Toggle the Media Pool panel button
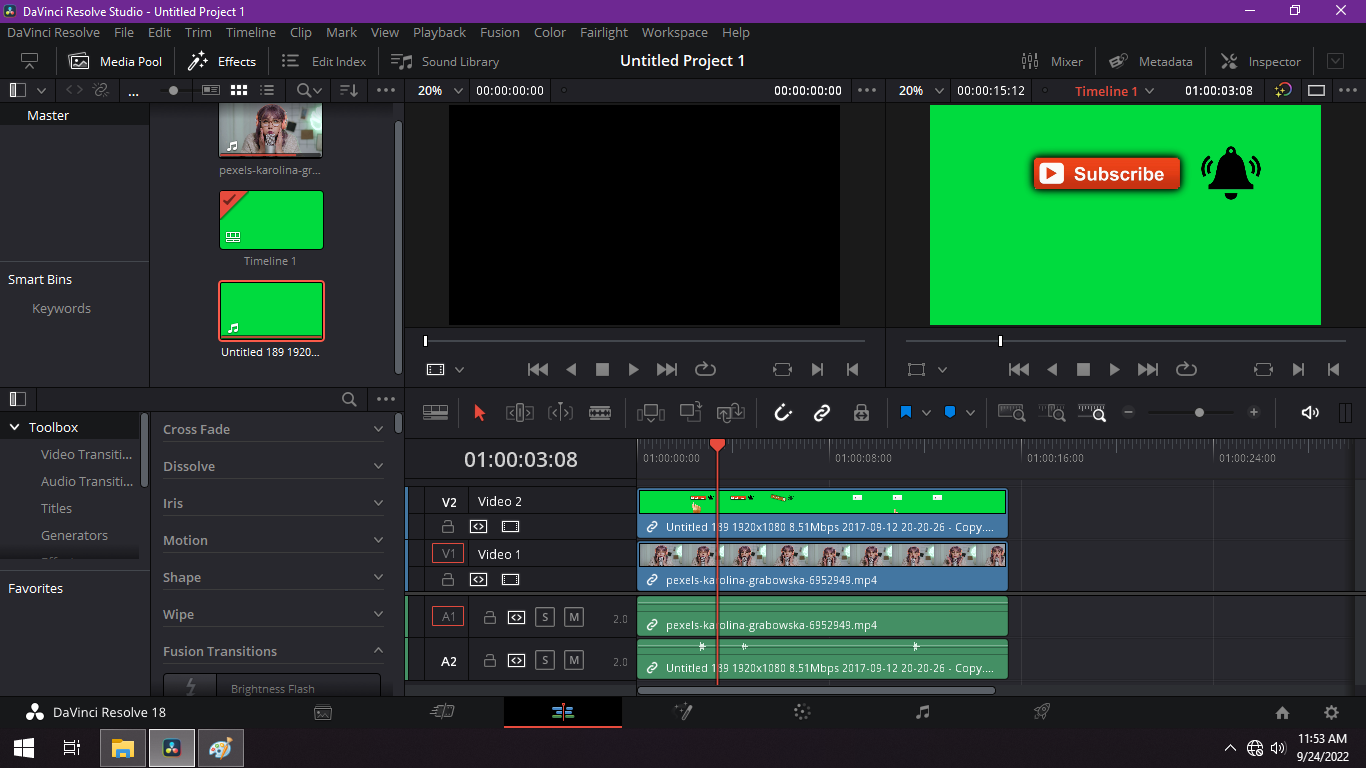Screen dimensions: 1366x768 [x=115, y=61]
